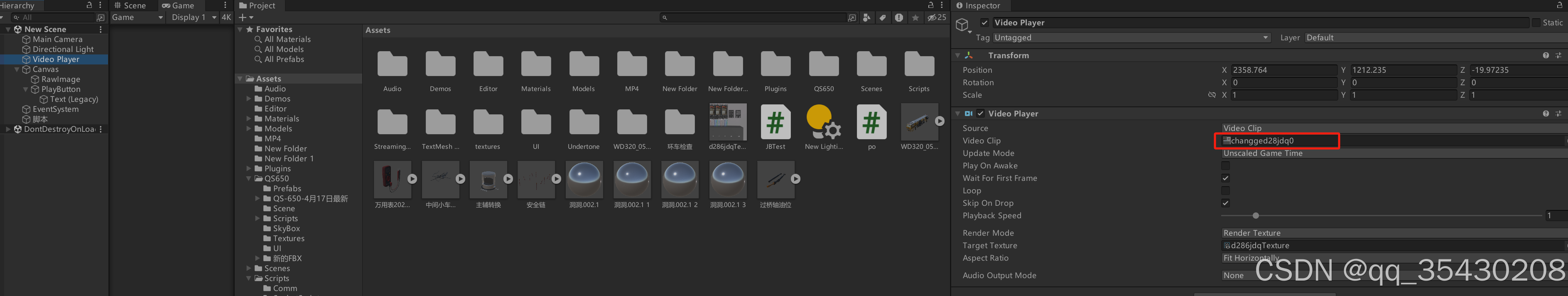
Task: Toggle favorites star in Project toolbar
Action: click(915, 17)
